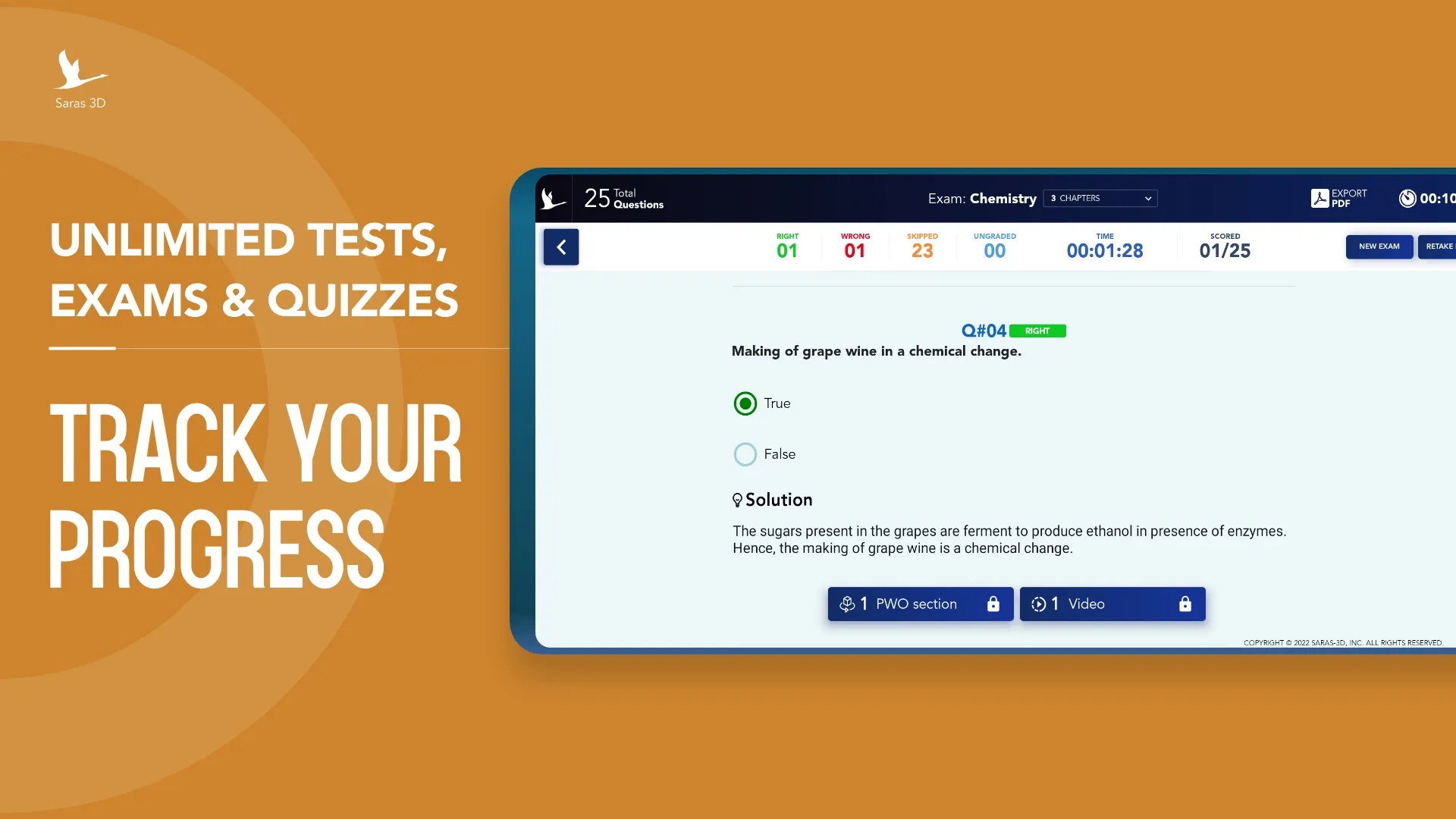The image size is (1456, 819).
Task: Click the Video section lock icon
Action: (1184, 603)
